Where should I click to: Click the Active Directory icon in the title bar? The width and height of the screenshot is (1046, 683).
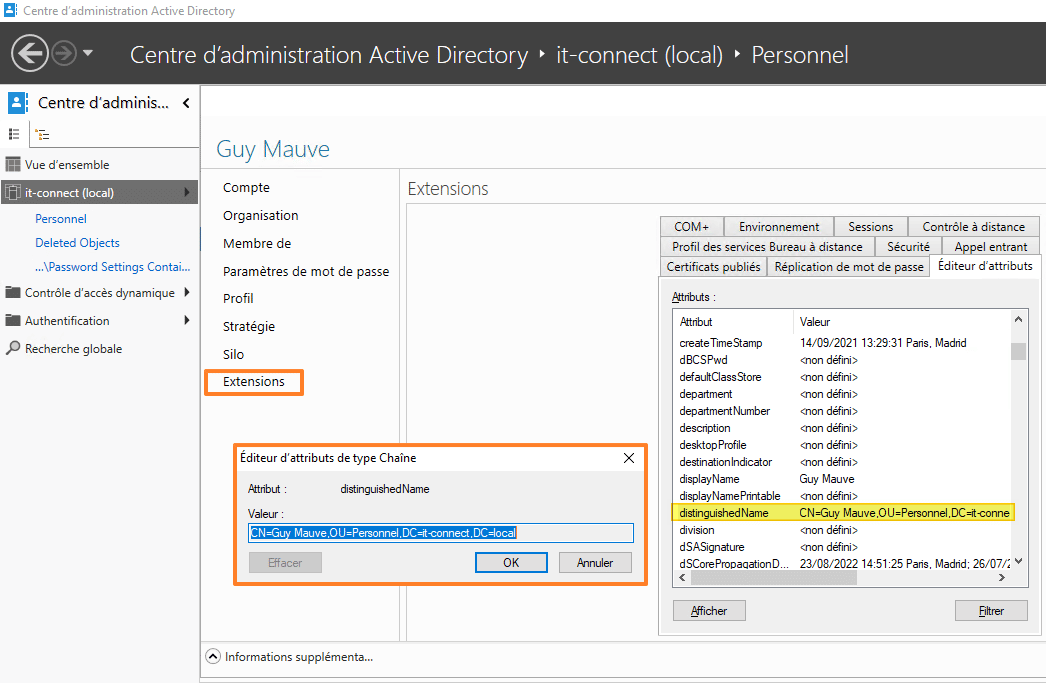(x=10, y=11)
